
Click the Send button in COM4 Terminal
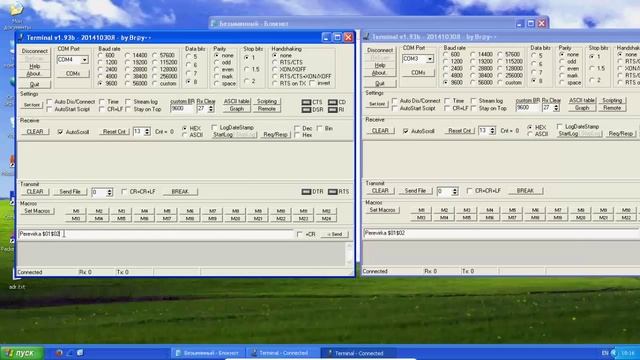click(x=334, y=234)
